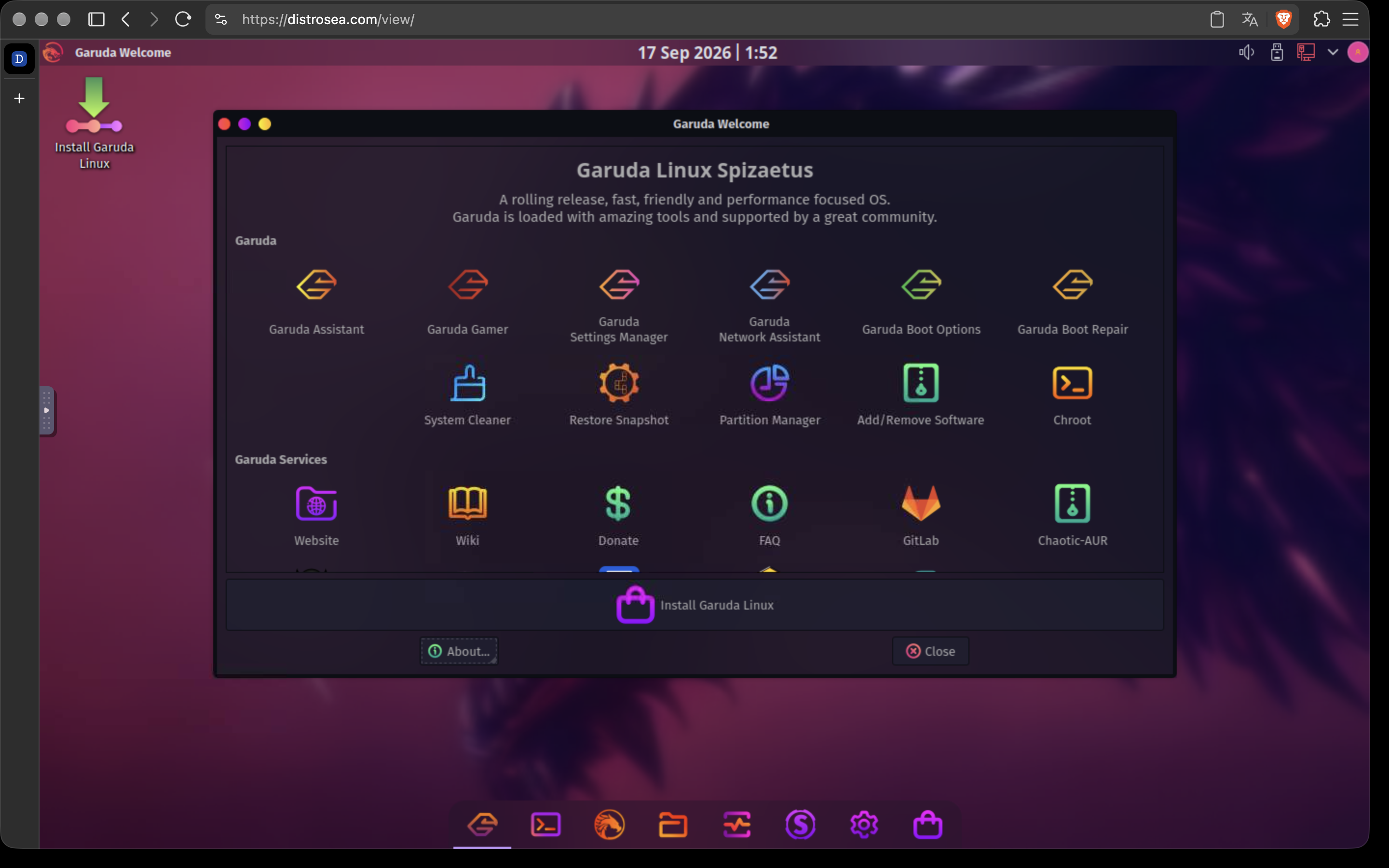Open Garuda Settings Manager
Screen dimensions: 1389x868
tap(619, 305)
